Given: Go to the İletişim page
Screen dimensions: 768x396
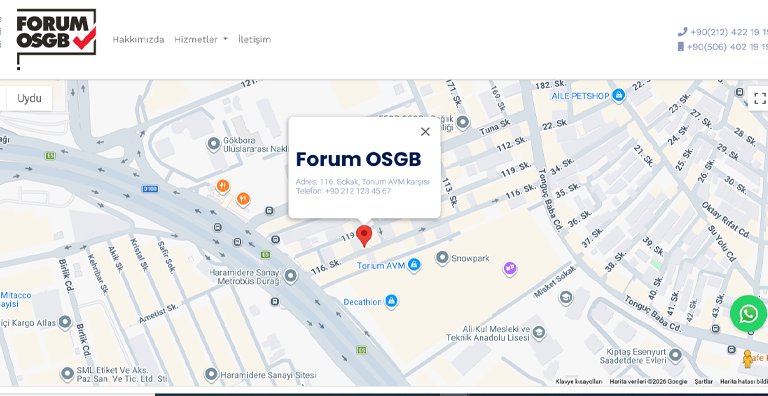Looking at the screenshot, I should point(254,39).
